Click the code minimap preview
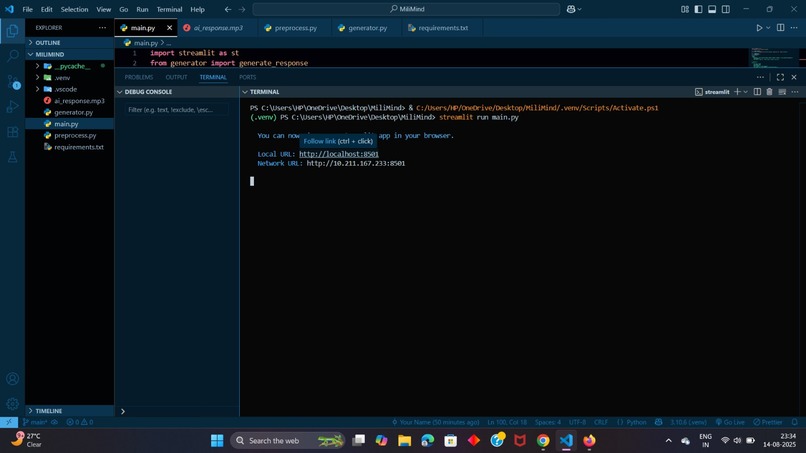 [773, 58]
